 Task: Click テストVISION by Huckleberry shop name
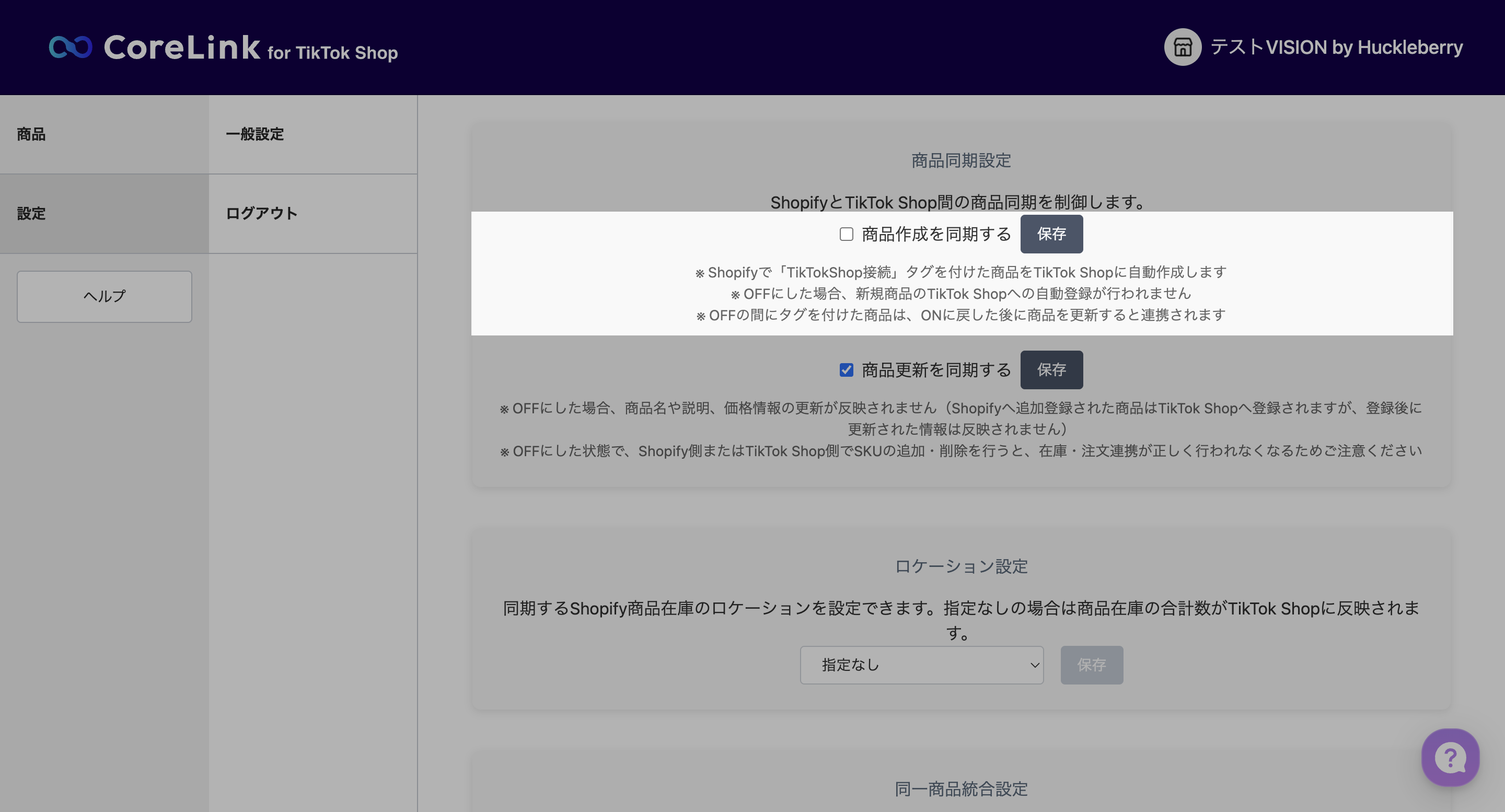pyautogui.click(x=1336, y=48)
